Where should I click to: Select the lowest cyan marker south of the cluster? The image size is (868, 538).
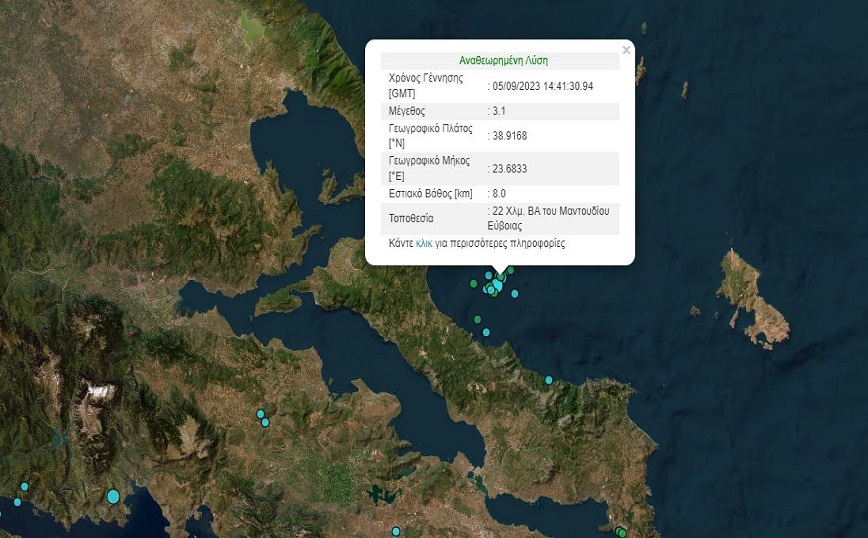(x=486, y=332)
